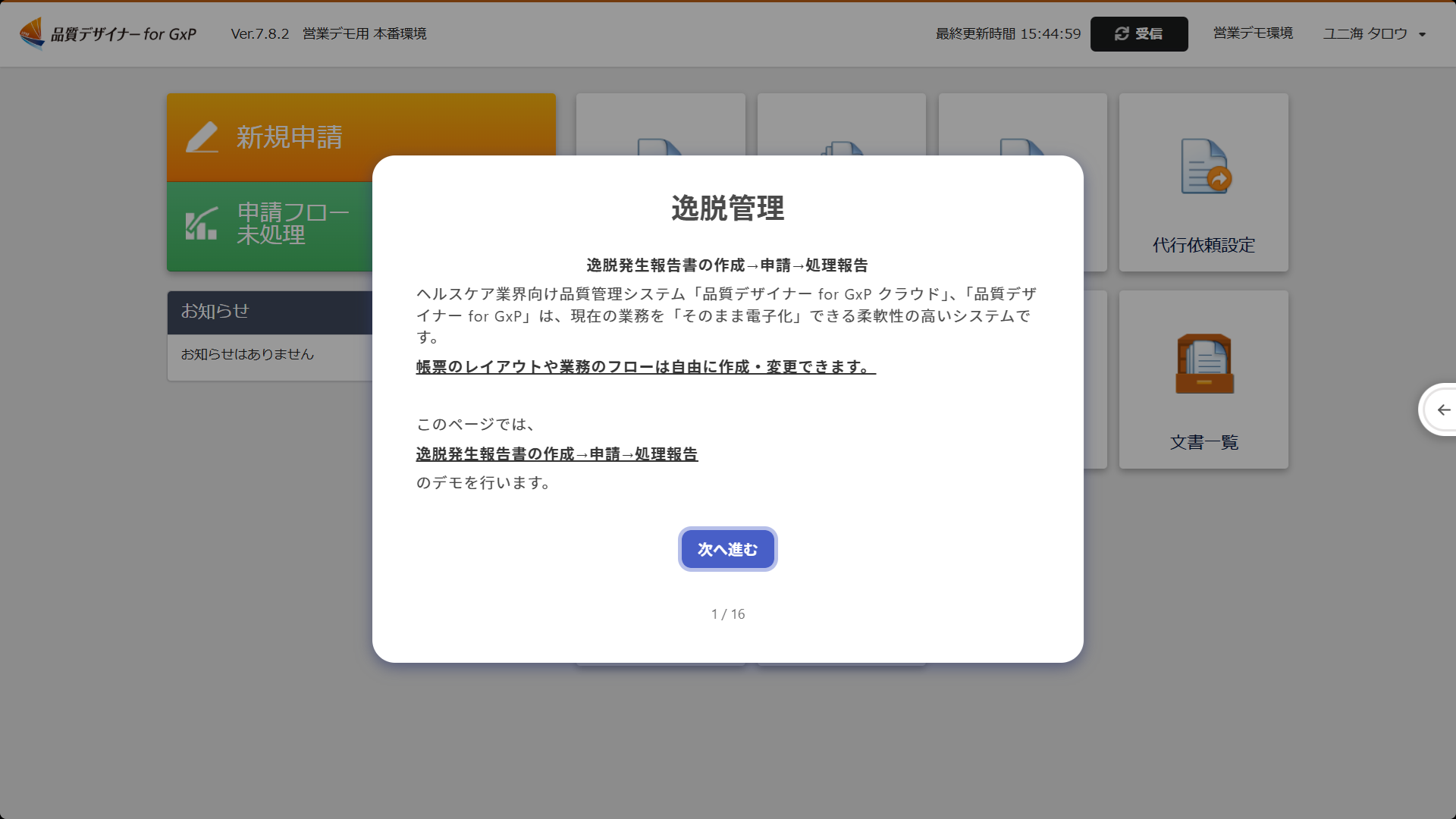Click the 申請フロー未処理 chart icon
The height and width of the screenshot is (819, 1456).
202,224
